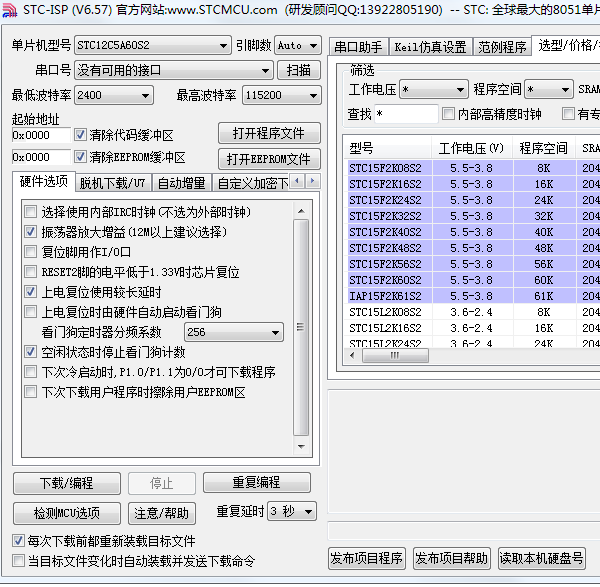
Task: Click the STC-ISP app icon in title bar
Action: click(9, 9)
